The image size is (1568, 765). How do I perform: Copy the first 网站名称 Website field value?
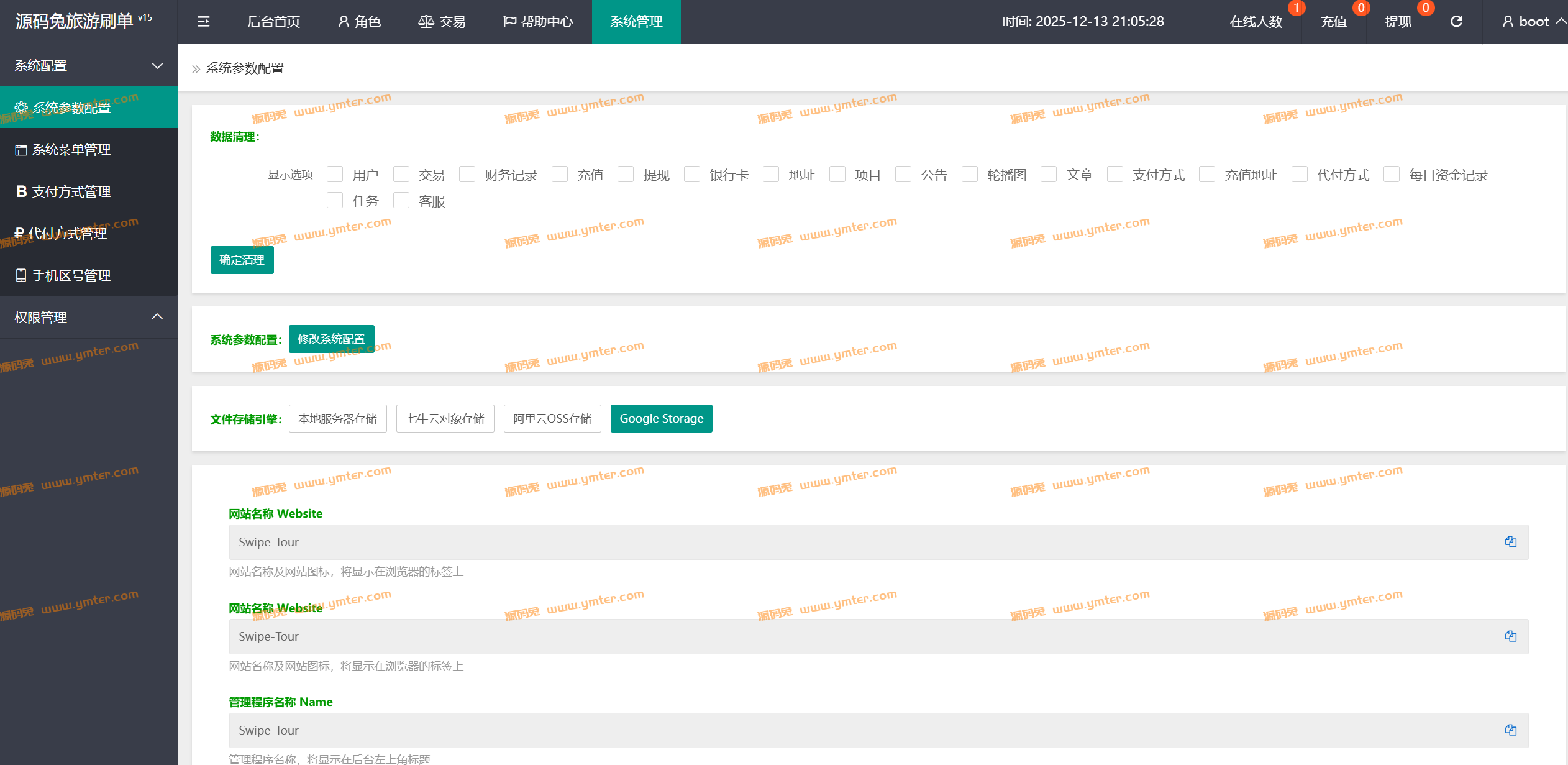(x=1510, y=542)
